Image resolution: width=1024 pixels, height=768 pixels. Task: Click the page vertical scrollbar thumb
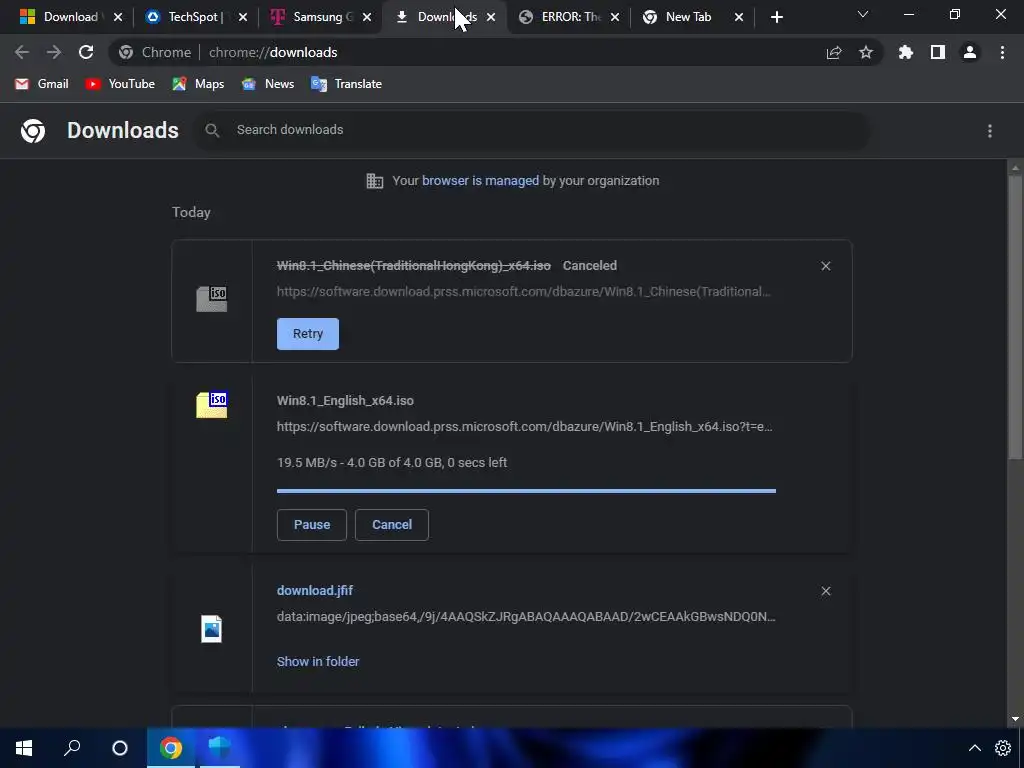1015,317
